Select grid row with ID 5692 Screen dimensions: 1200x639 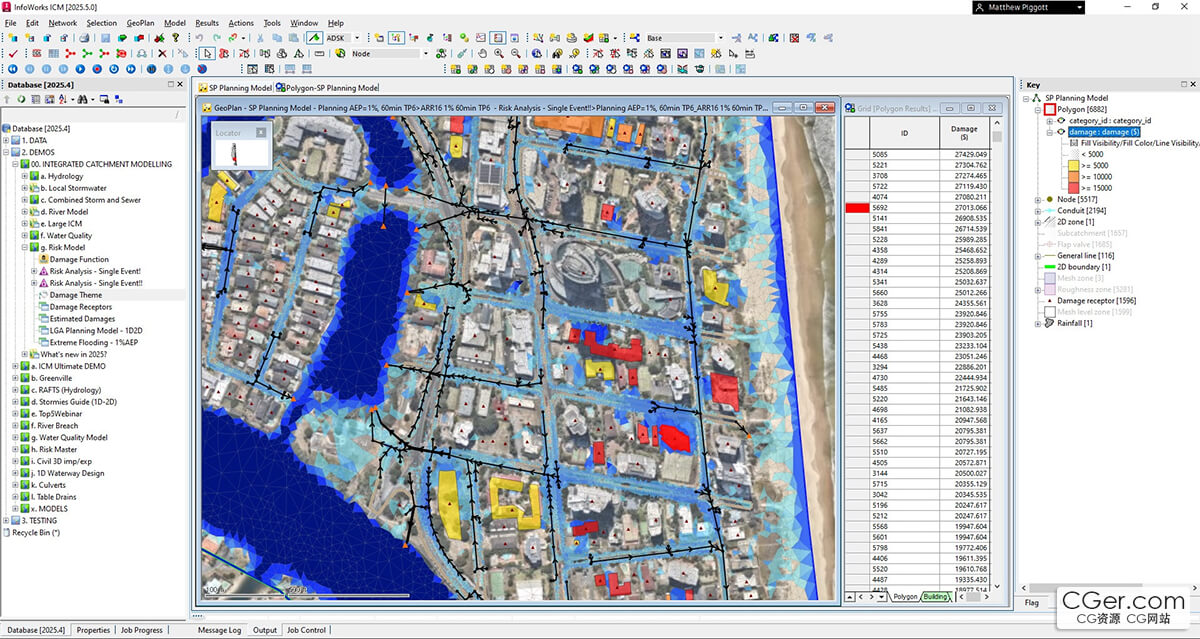tap(878, 207)
